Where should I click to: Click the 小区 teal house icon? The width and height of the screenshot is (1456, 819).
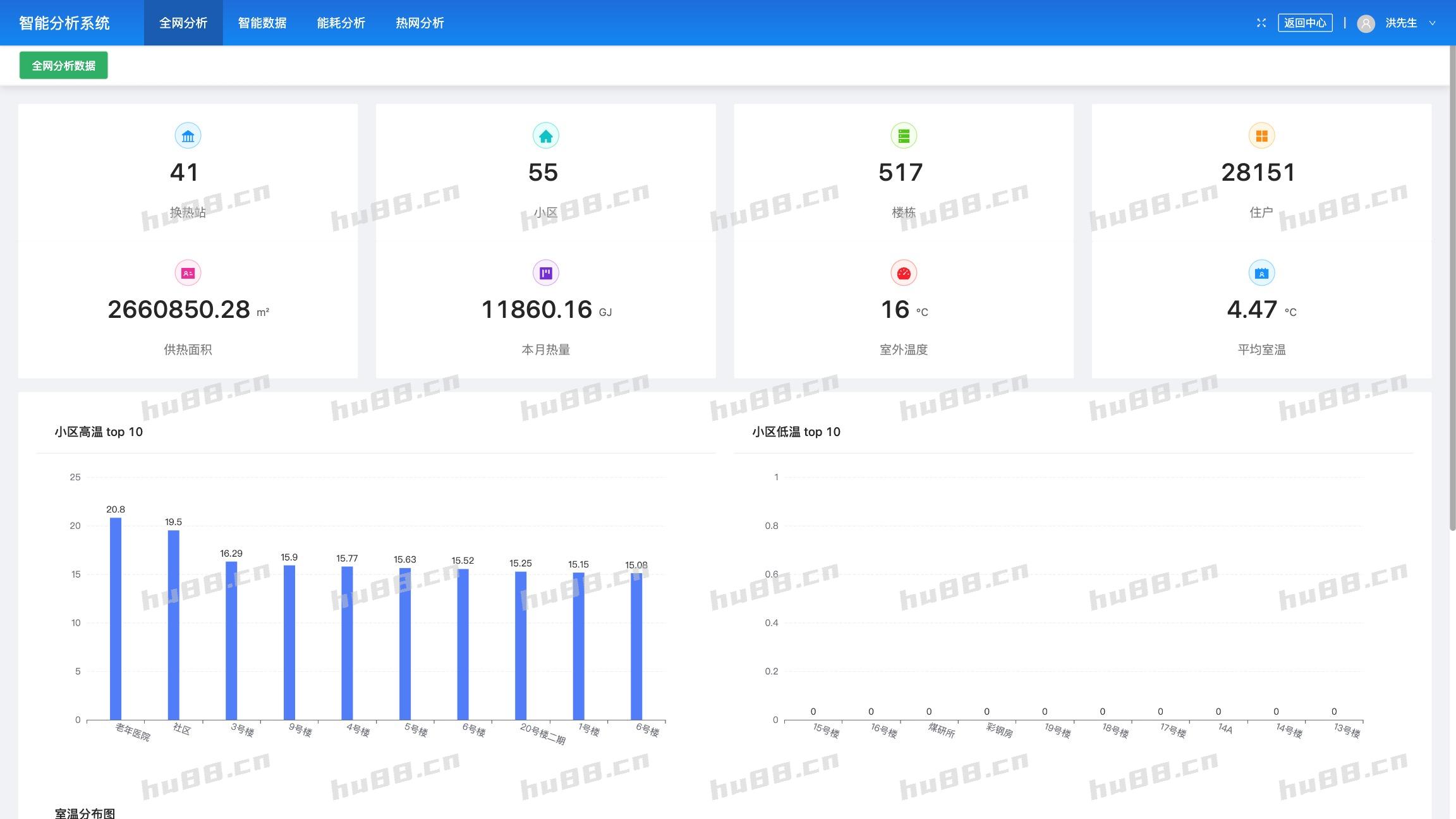[x=545, y=136]
